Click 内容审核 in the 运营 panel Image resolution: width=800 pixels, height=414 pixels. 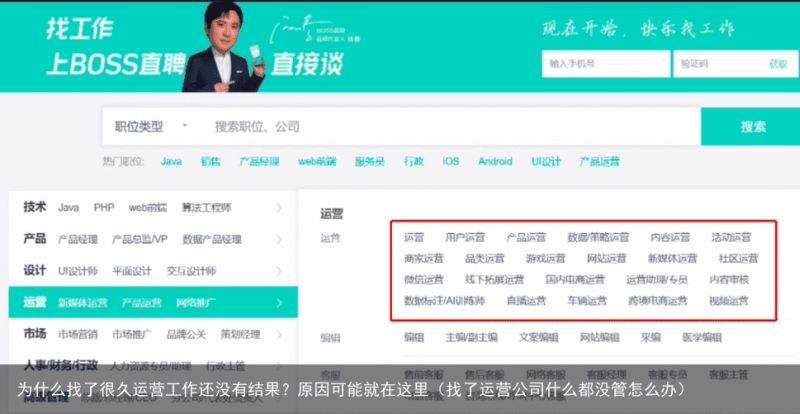729,279
